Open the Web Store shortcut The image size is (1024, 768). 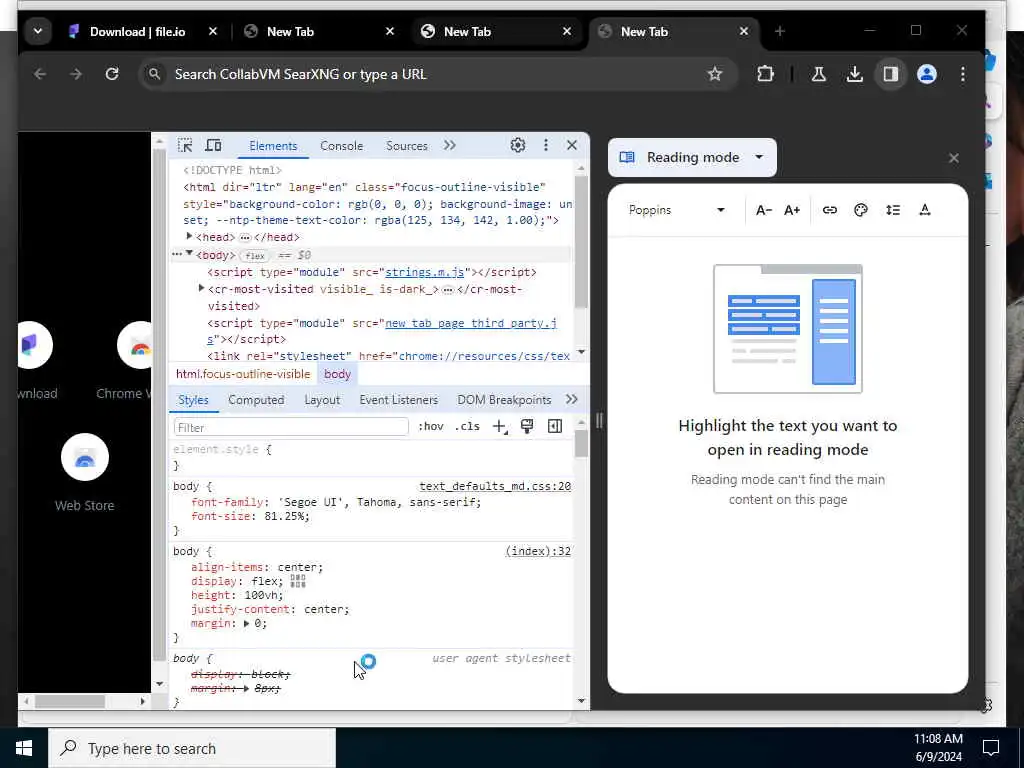tap(84, 471)
